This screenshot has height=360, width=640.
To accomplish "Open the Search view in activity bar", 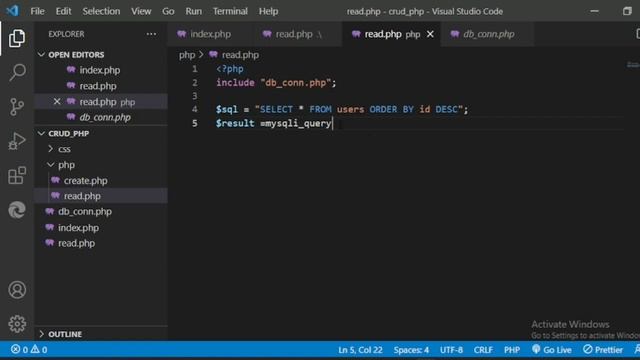I will 17,72.
